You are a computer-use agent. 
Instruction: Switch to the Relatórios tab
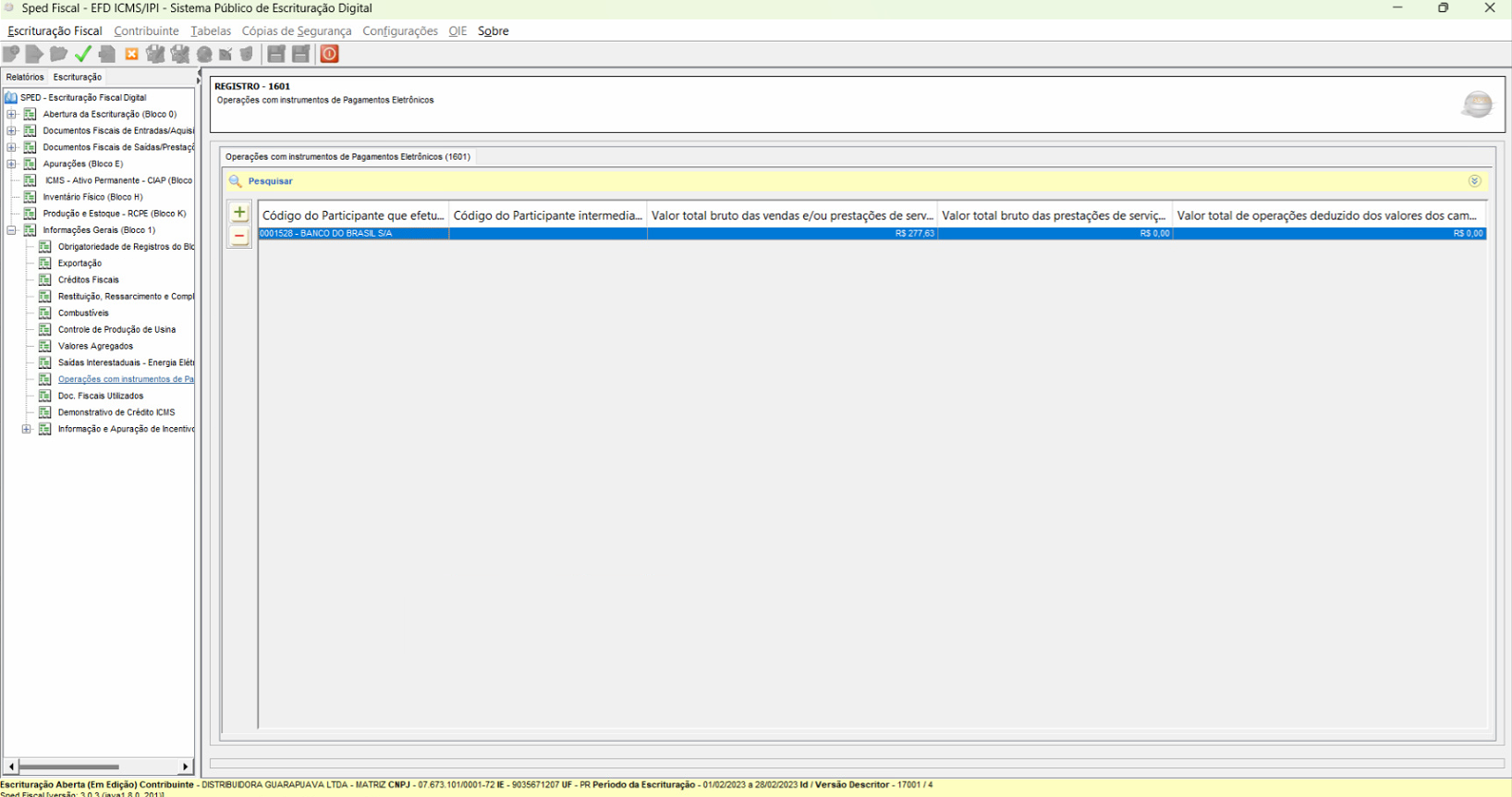click(x=25, y=77)
